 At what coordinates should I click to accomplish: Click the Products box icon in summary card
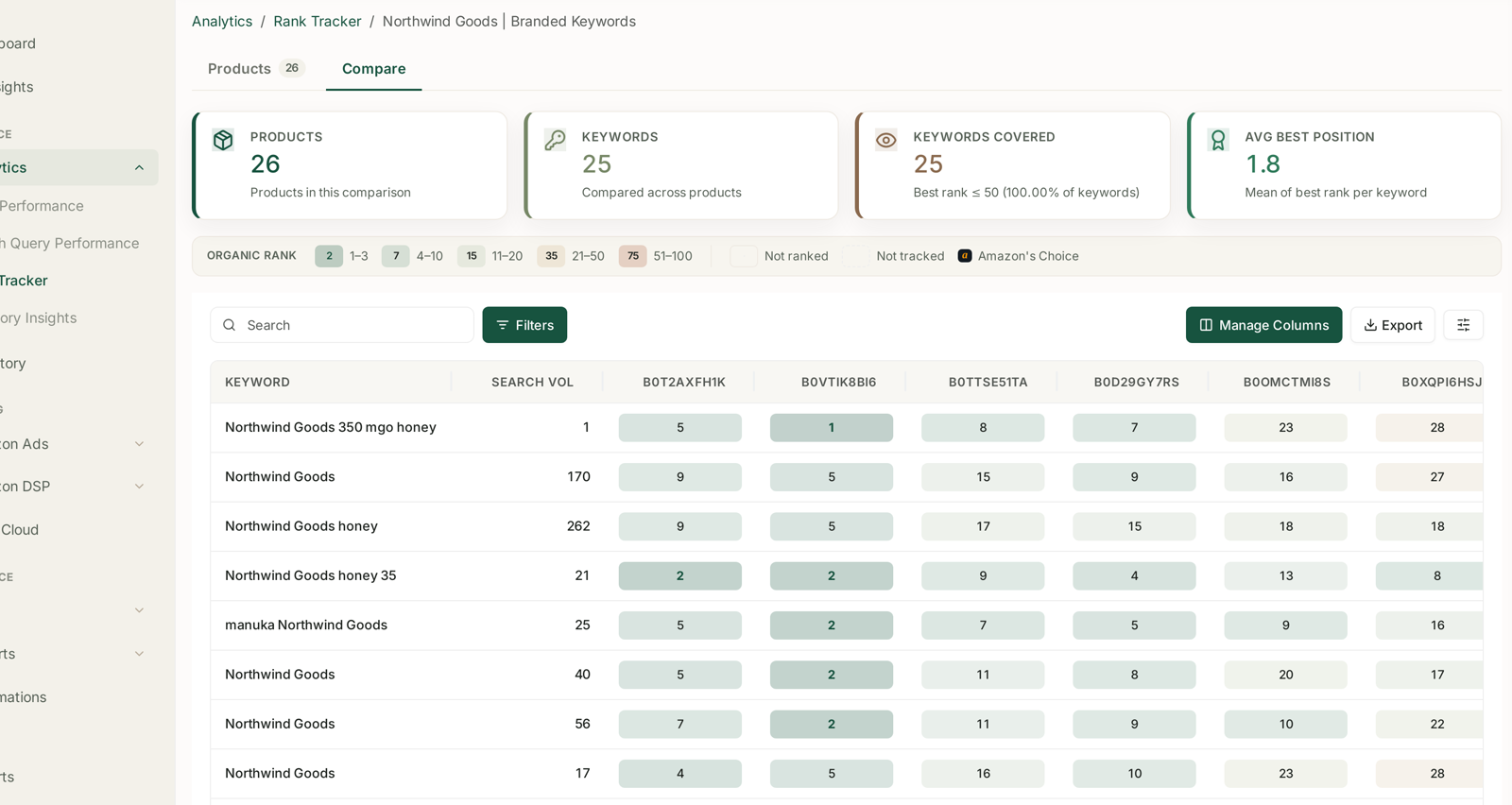pos(223,140)
